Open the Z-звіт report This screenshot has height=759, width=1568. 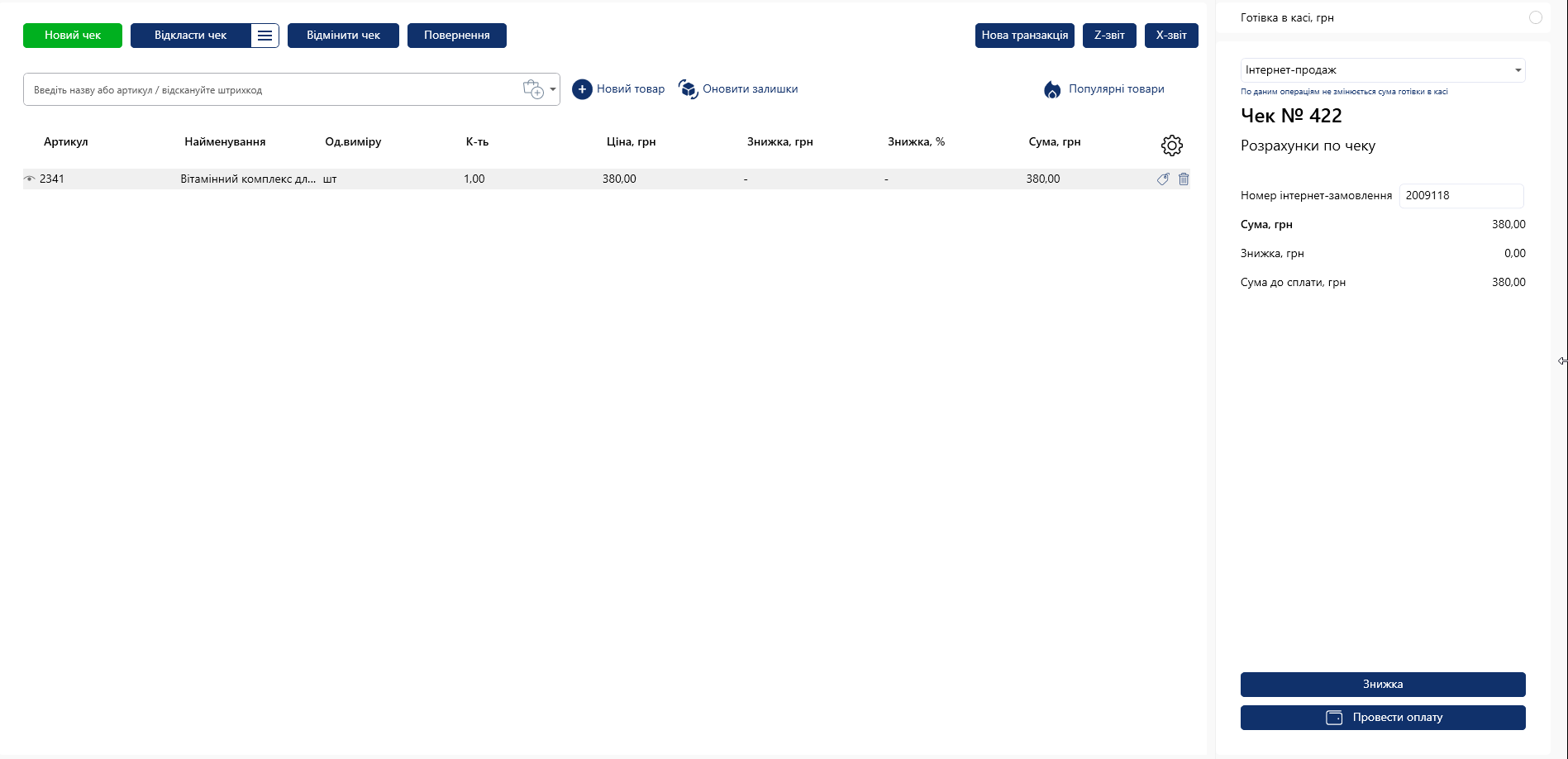click(1108, 36)
